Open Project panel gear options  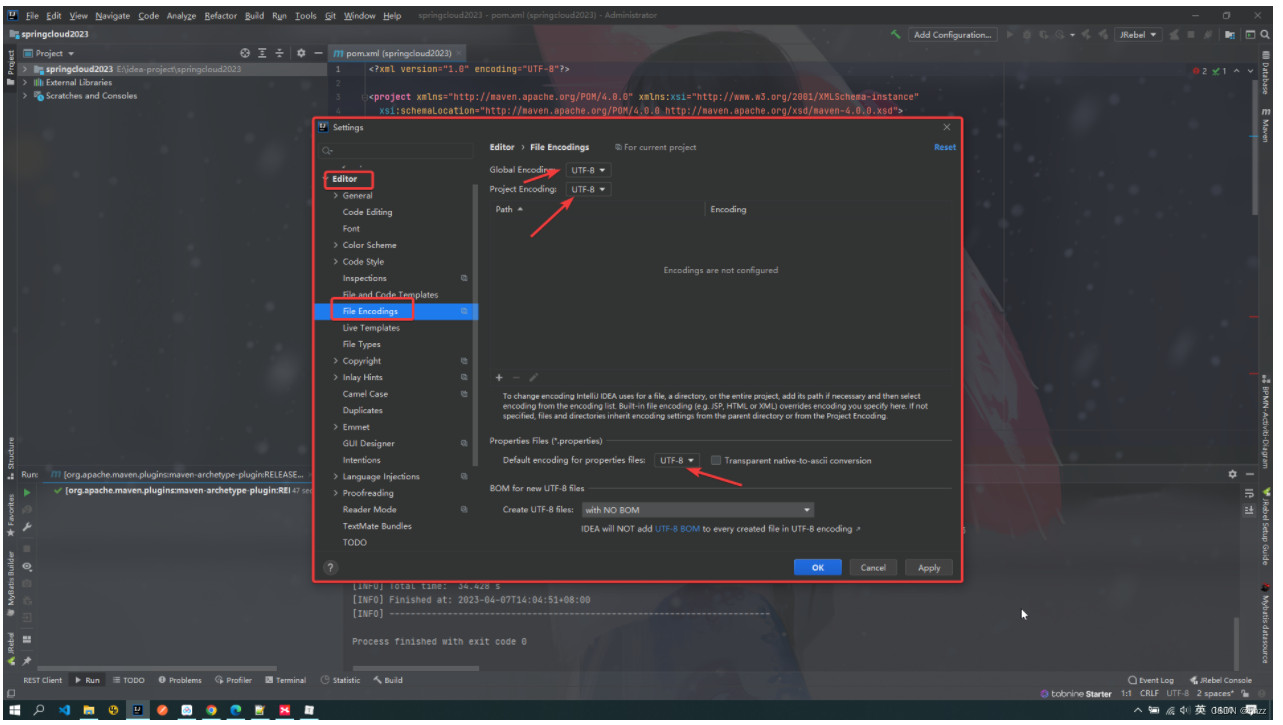300,53
